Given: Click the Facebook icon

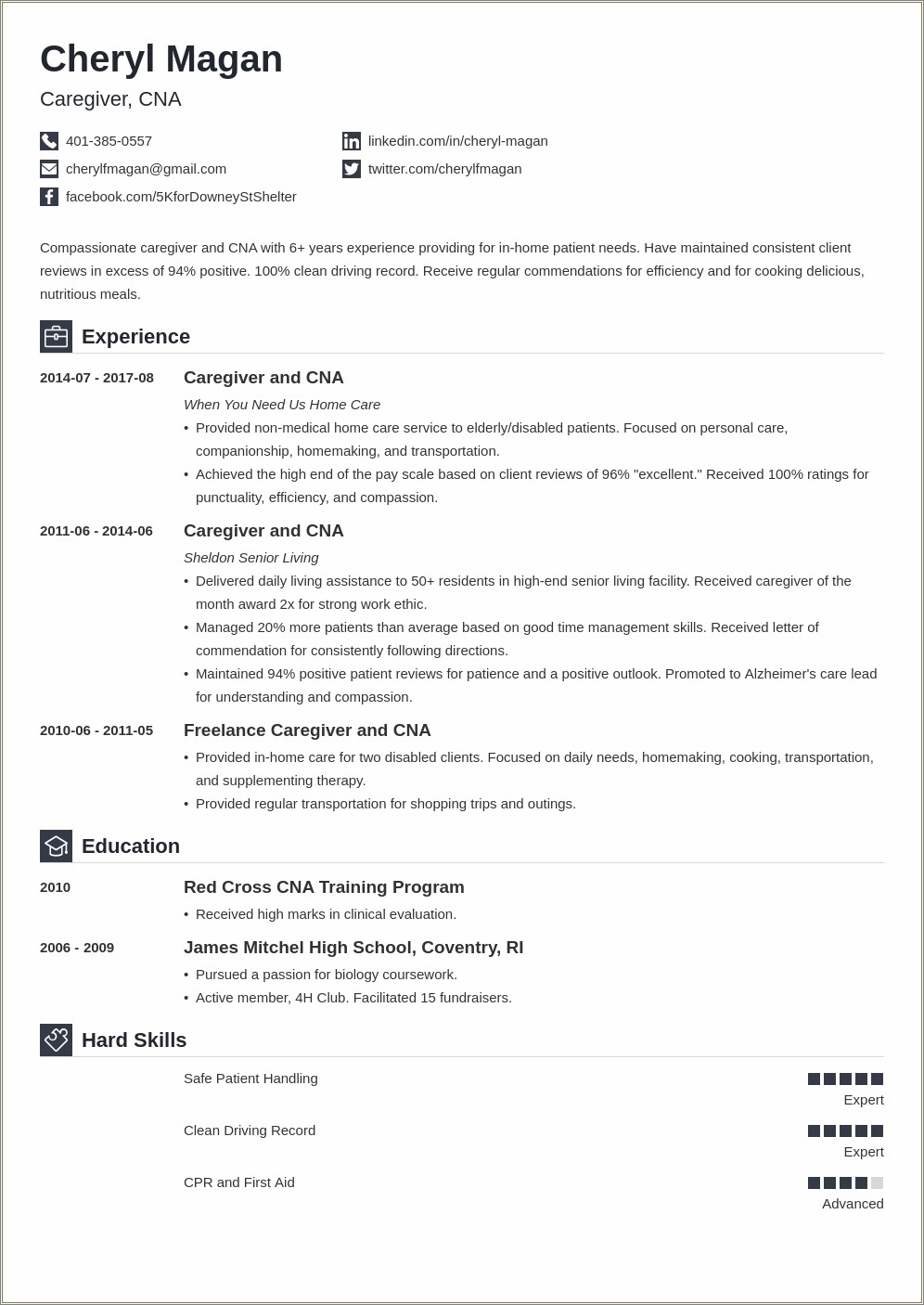Looking at the screenshot, I should click(49, 197).
